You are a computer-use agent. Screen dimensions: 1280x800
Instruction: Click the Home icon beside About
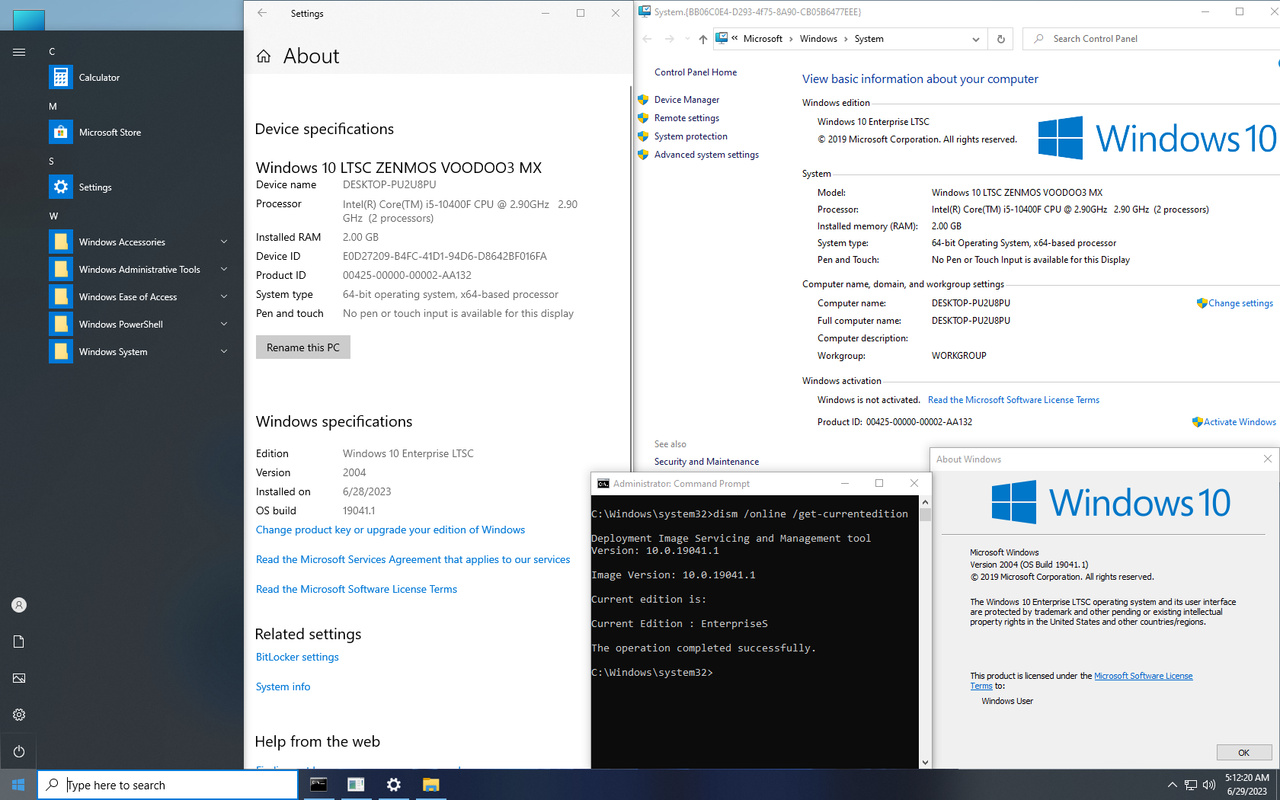click(x=264, y=57)
